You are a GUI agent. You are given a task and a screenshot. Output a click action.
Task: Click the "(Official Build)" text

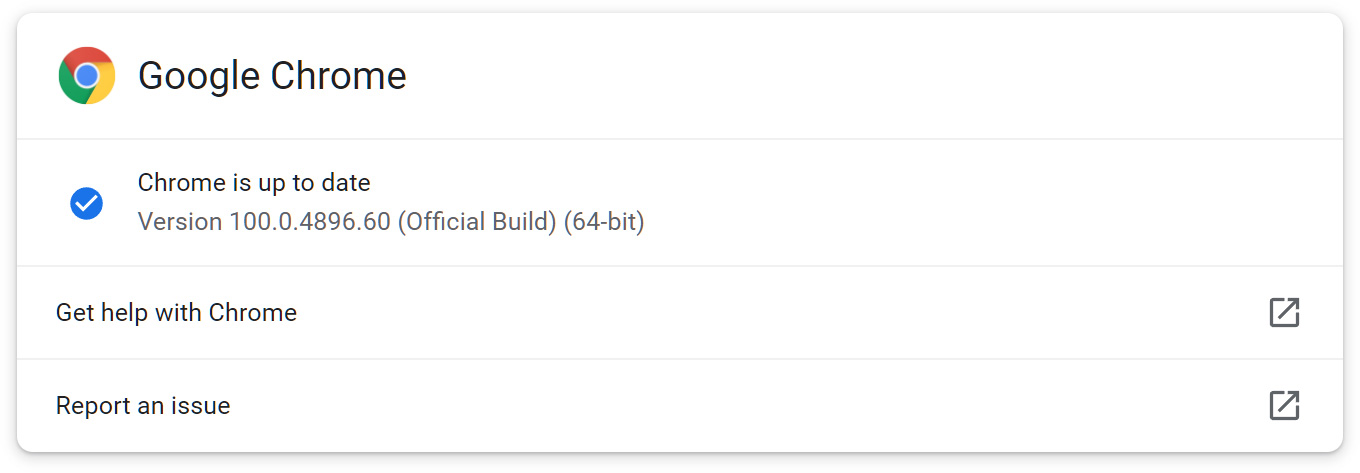477,221
